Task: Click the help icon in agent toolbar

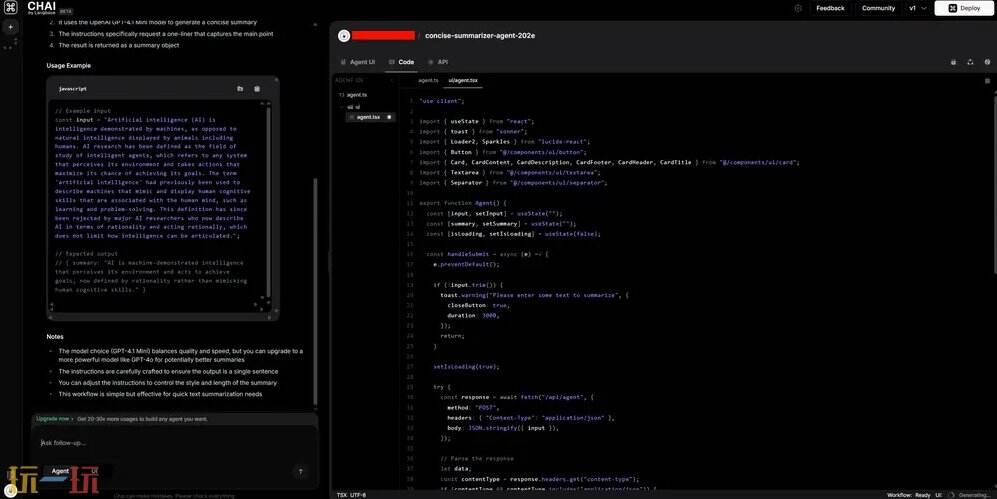Action: 987,62
